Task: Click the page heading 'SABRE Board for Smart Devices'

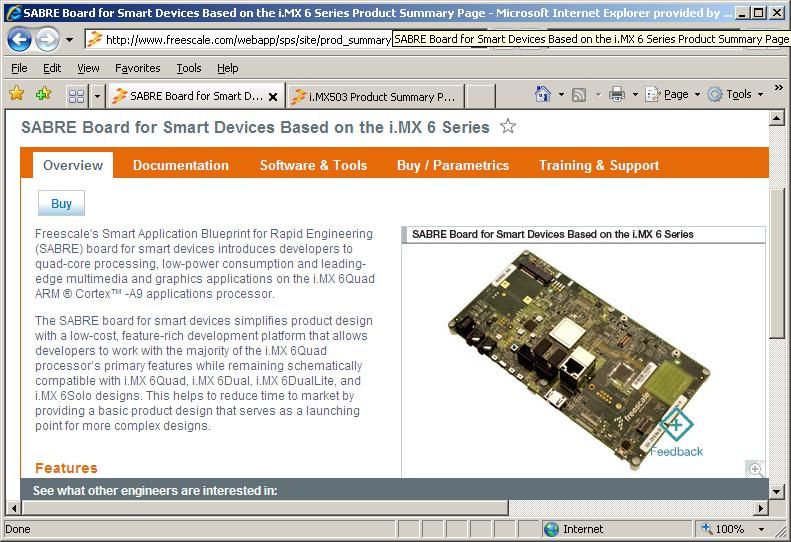Action: (x=255, y=127)
